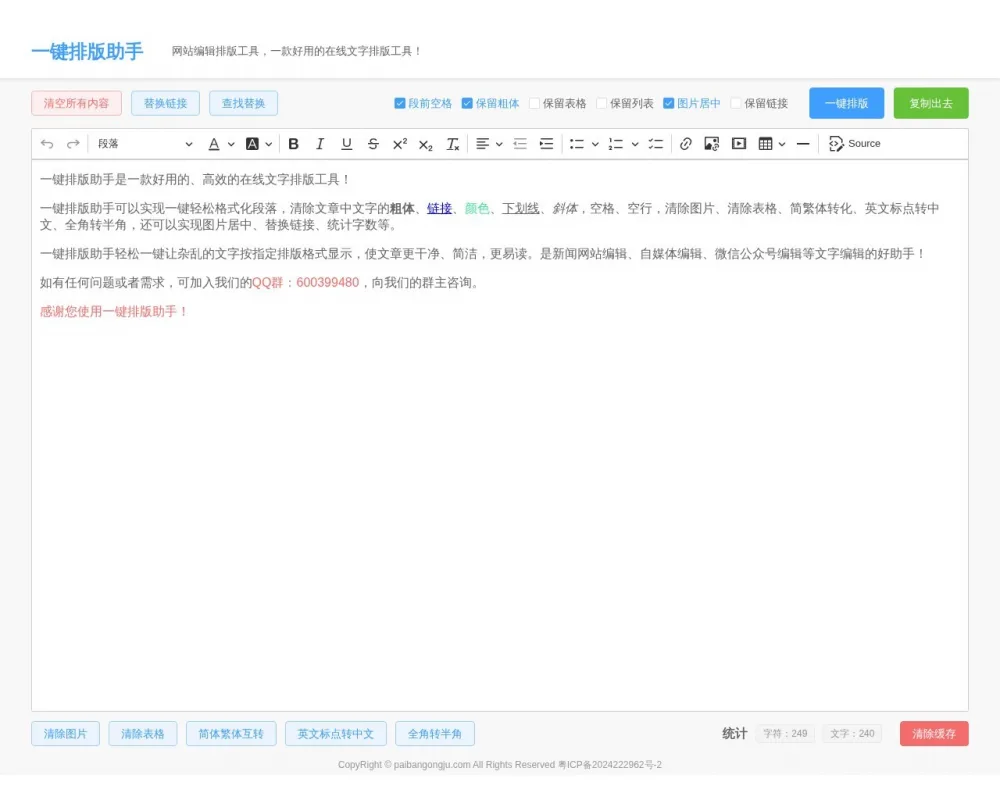Click the 清空所有内容 button
This screenshot has height=800, width=1000.
(x=77, y=103)
